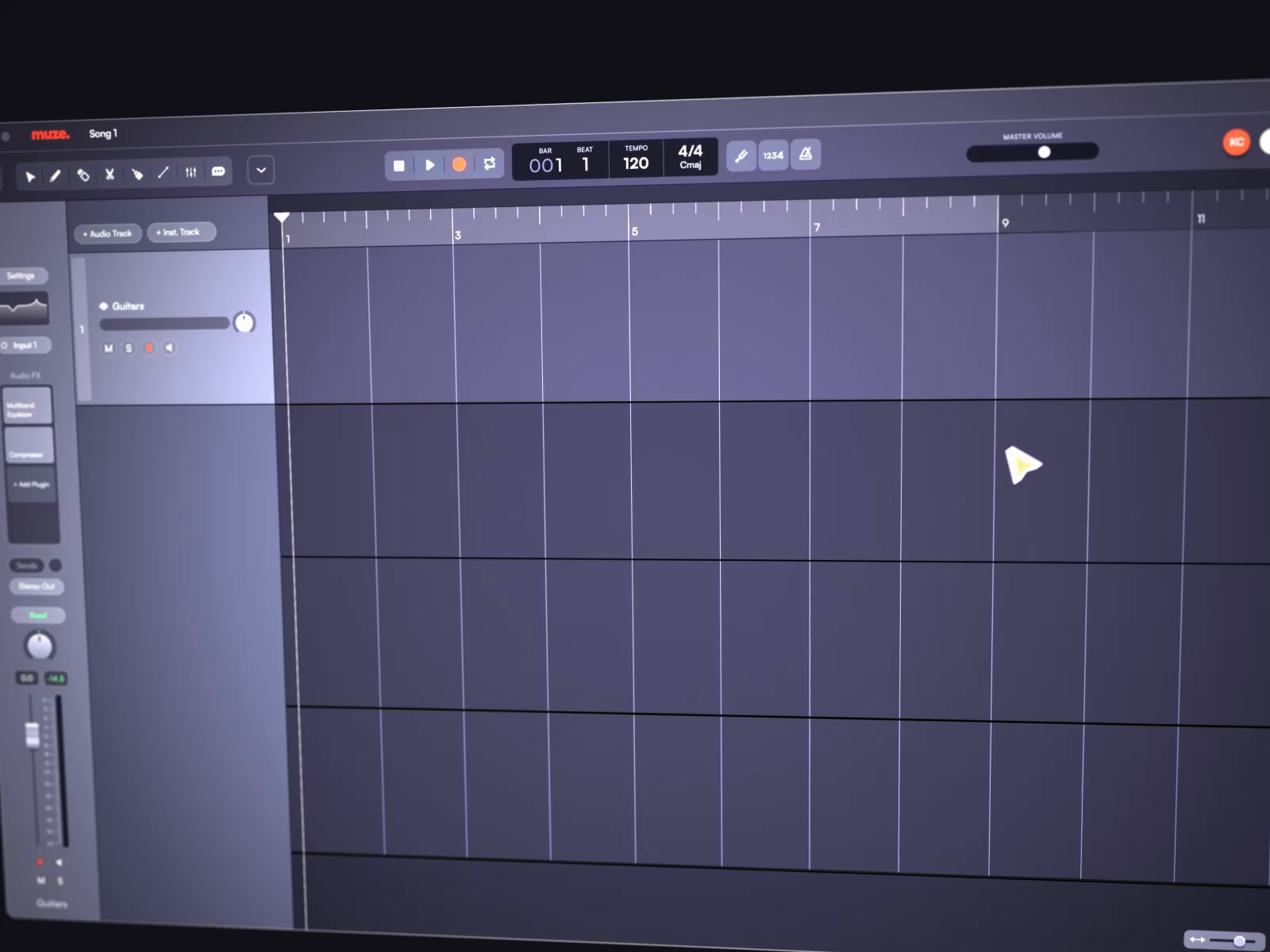Open the EQ curve thumbnail

[24, 308]
